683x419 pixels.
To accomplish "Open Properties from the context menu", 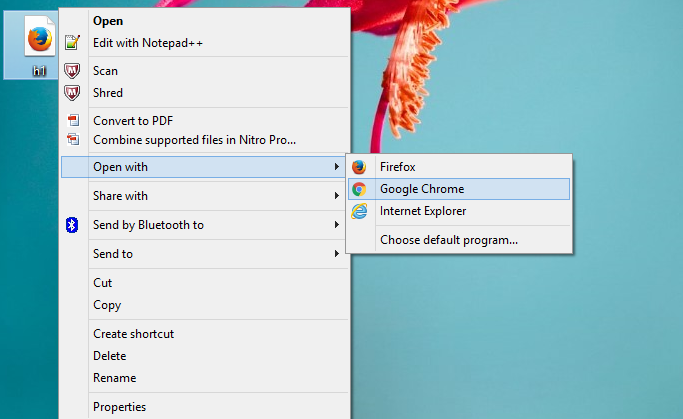I will 205,407.
